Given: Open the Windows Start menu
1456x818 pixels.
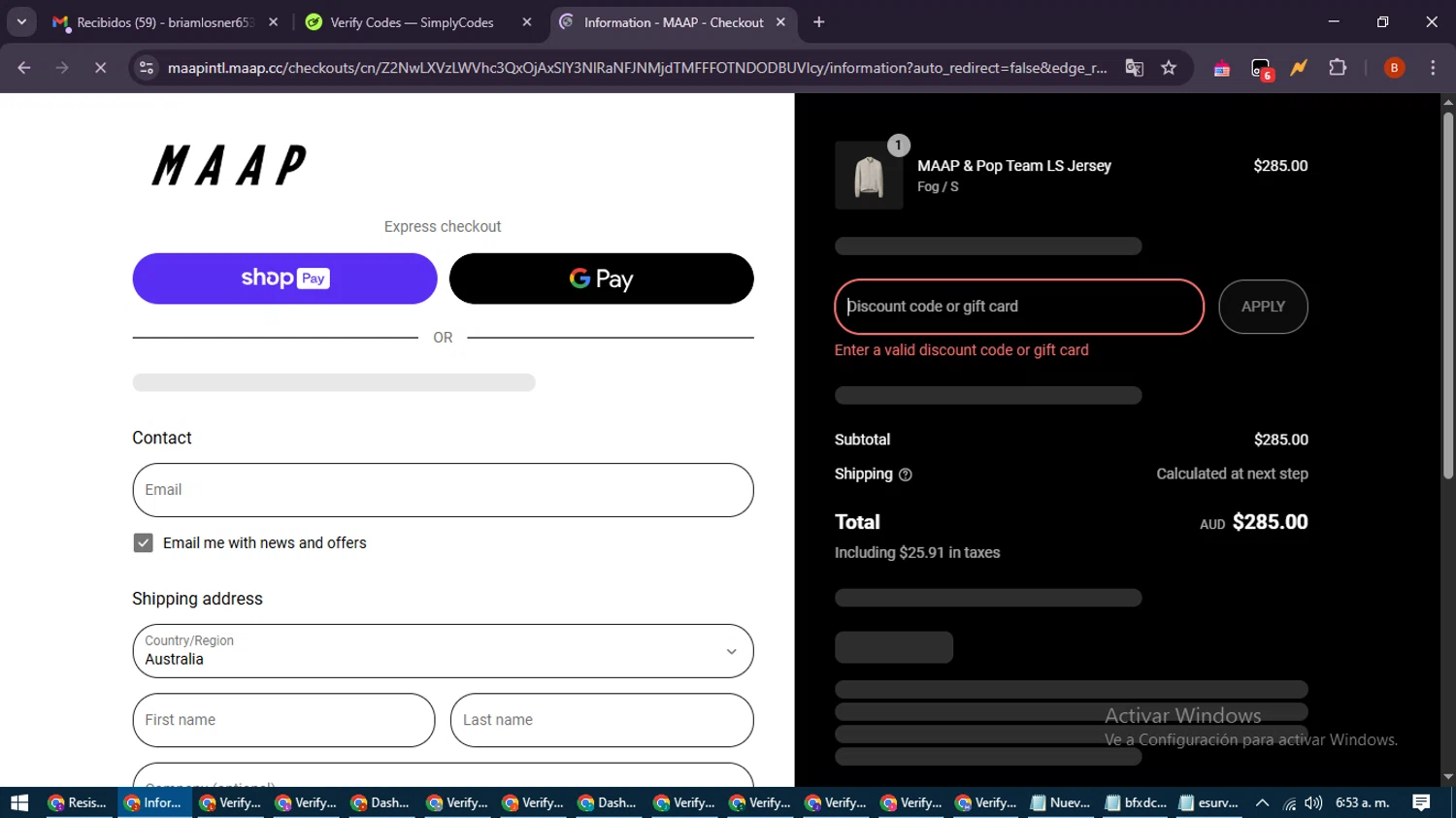Looking at the screenshot, I should pos(19,802).
